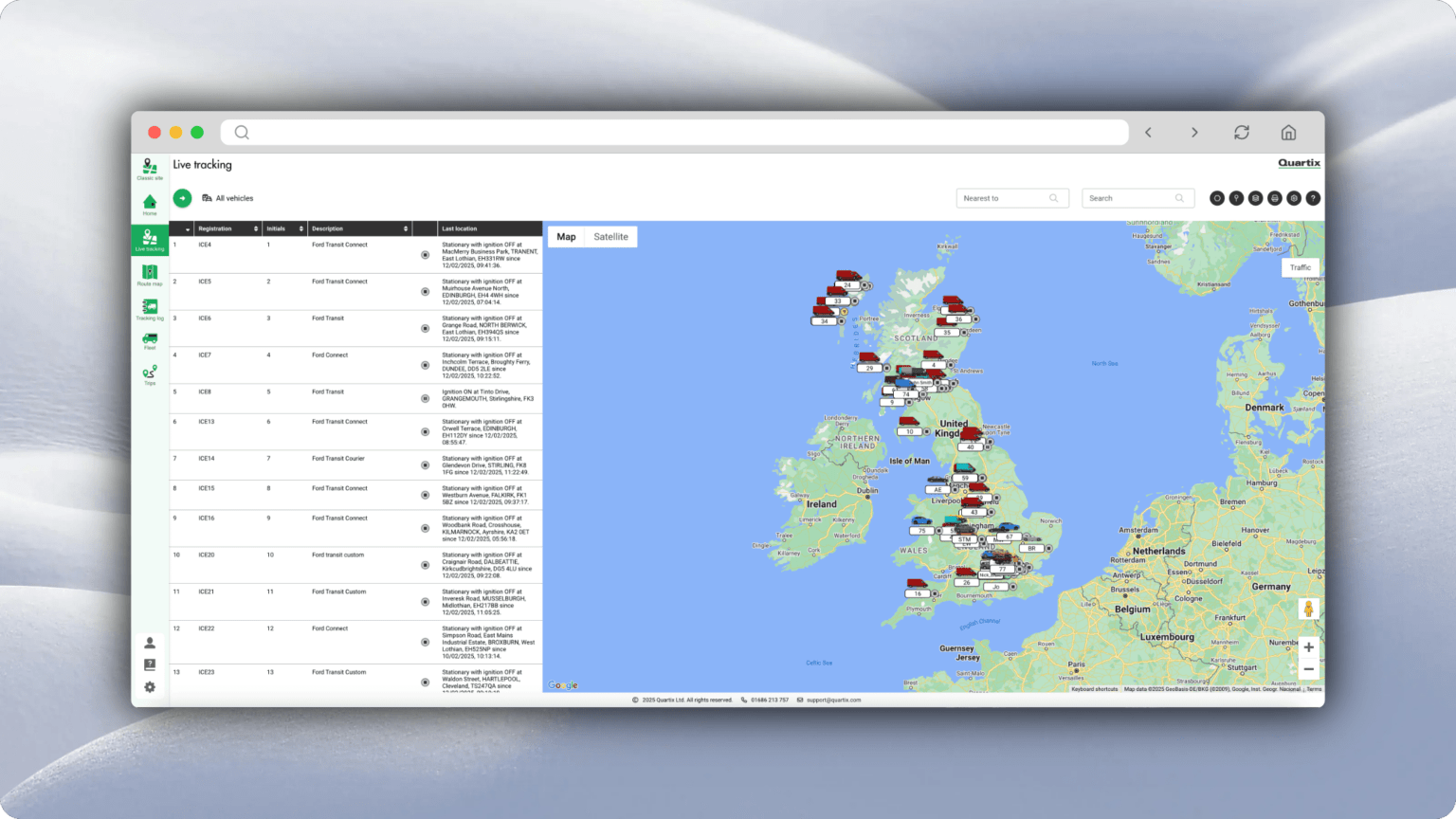
Task: Open the user profile icon in sidebar
Action: tap(149, 643)
